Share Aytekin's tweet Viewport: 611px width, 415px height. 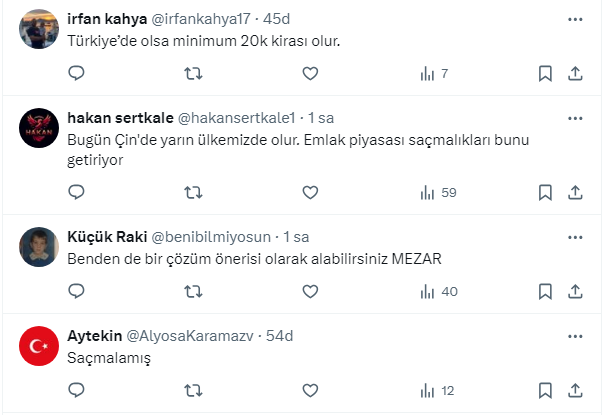tap(576, 390)
